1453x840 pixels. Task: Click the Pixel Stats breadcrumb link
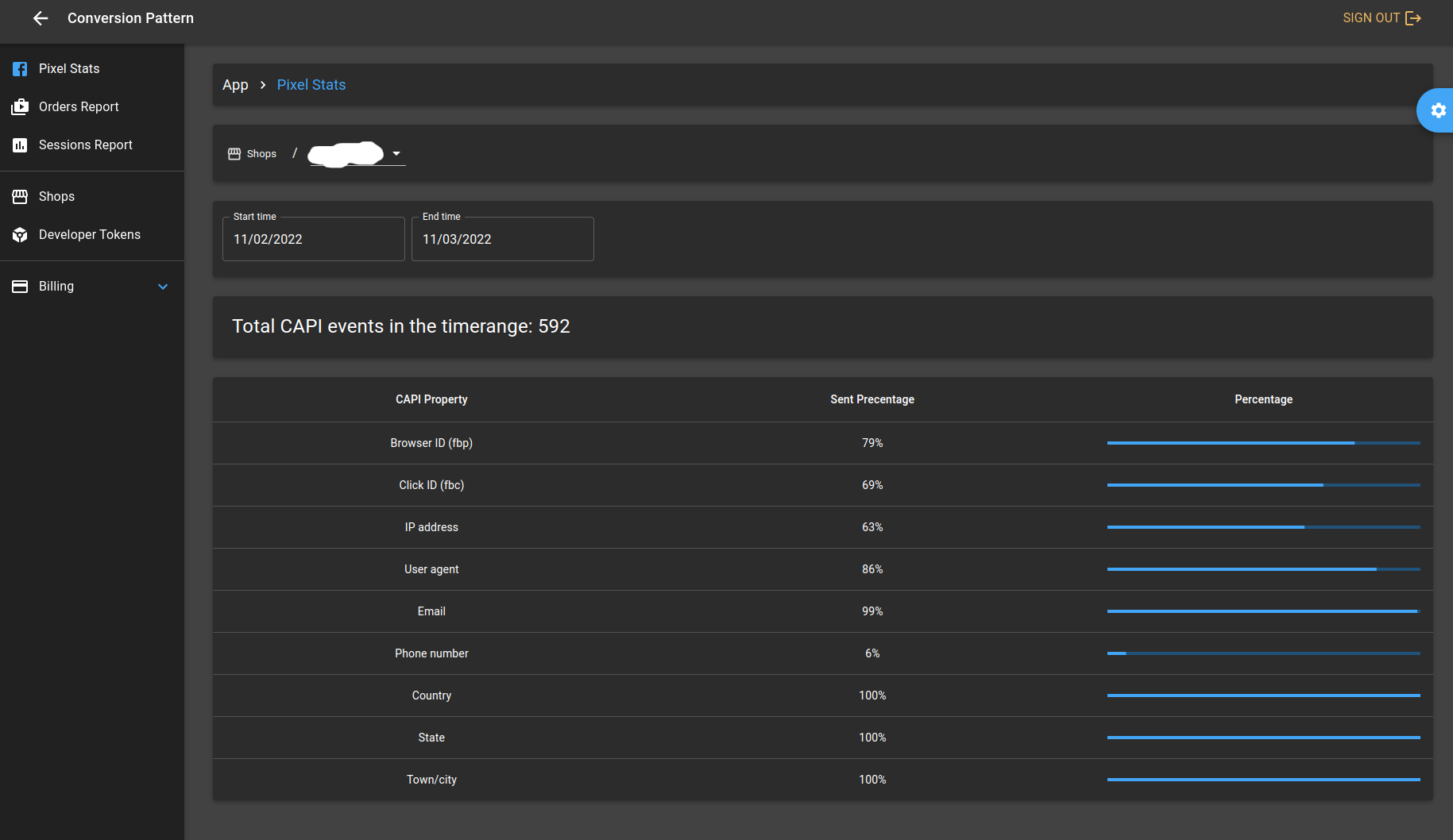311,85
